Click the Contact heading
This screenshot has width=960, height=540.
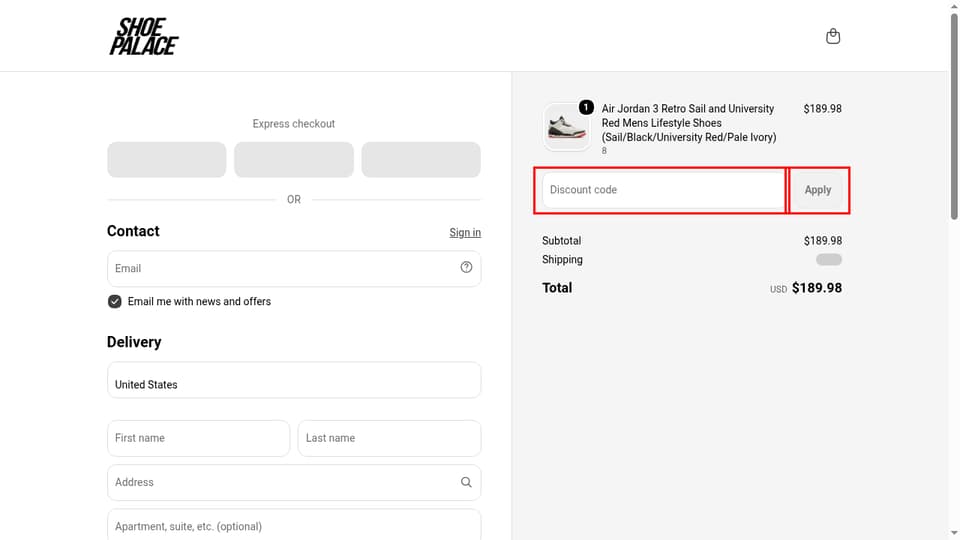click(x=133, y=231)
